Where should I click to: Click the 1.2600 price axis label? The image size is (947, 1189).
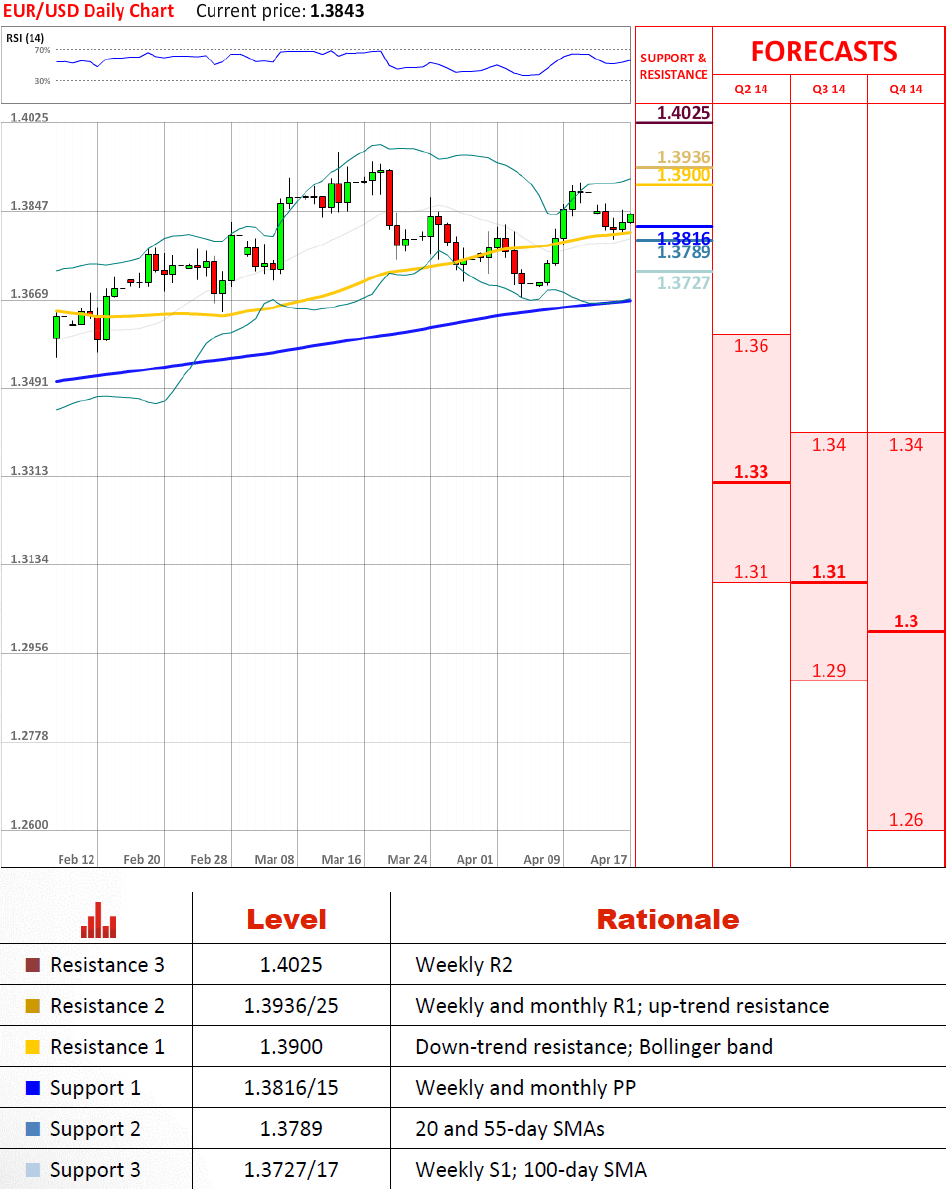point(29,824)
